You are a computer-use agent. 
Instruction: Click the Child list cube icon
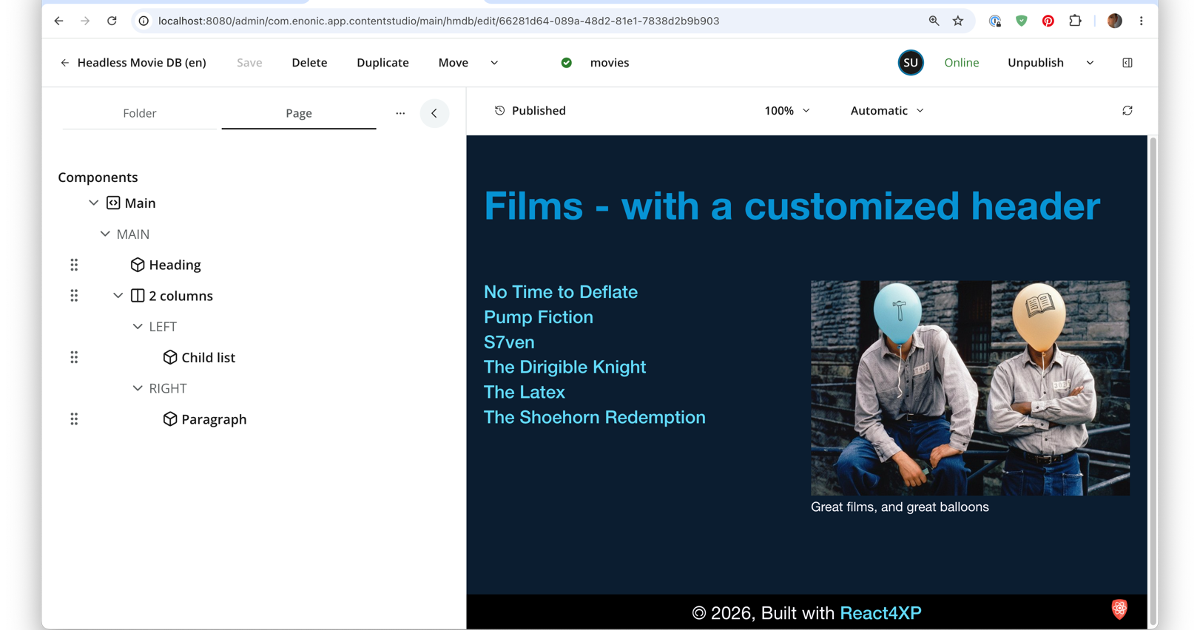pos(170,357)
